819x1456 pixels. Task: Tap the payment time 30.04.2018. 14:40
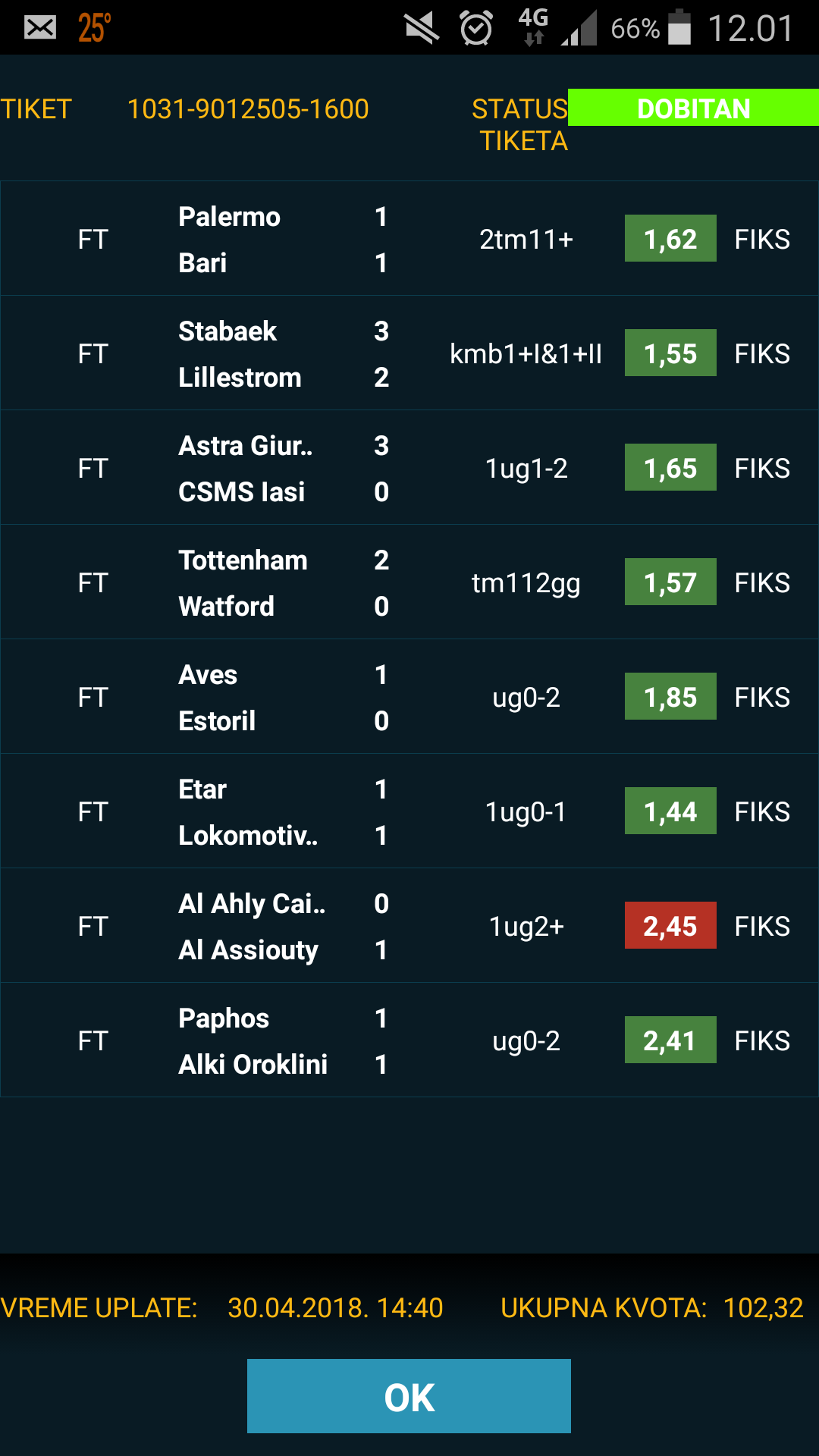pos(335,1308)
